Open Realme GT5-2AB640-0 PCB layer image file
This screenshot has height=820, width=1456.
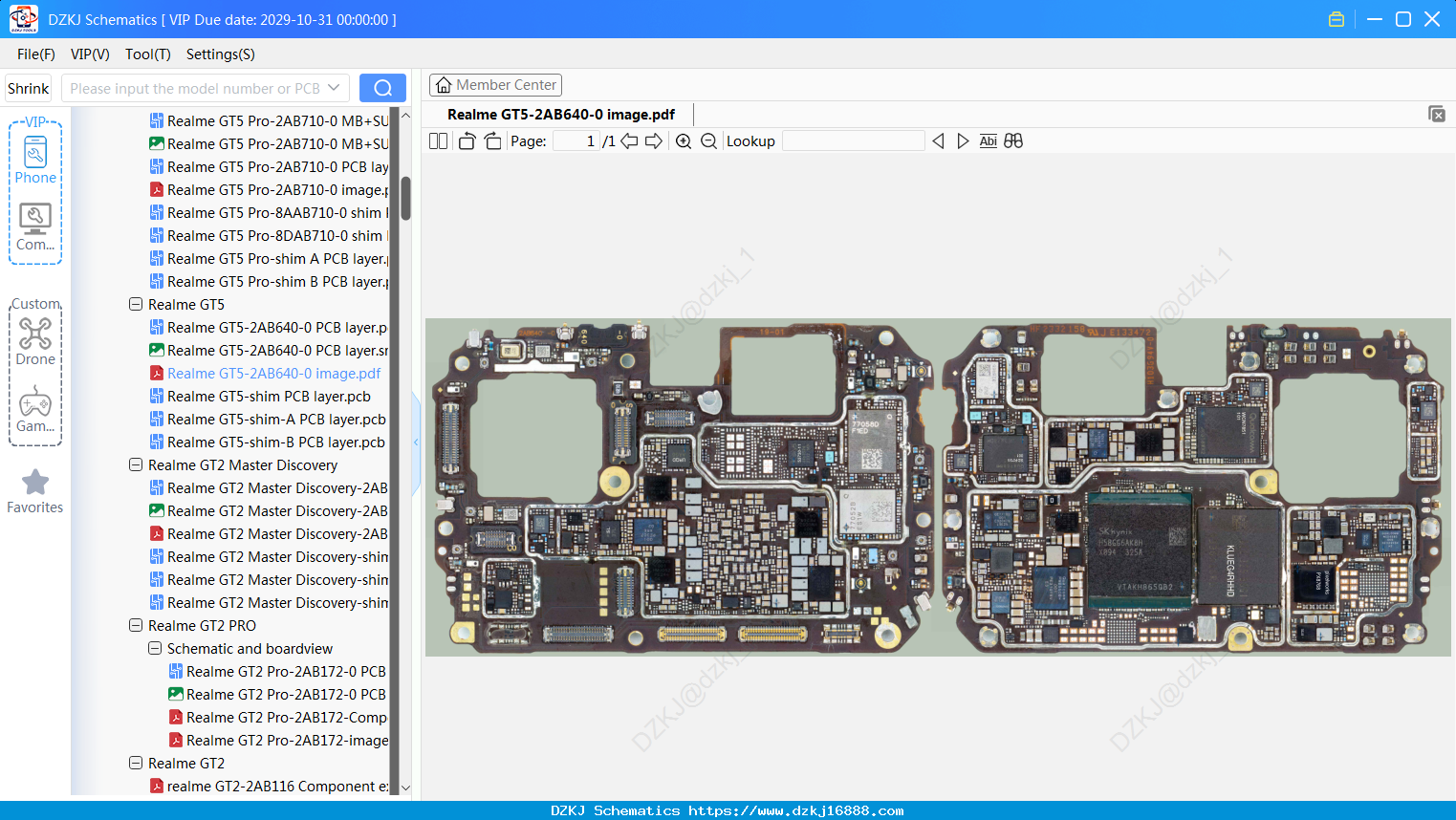[270, 350]
